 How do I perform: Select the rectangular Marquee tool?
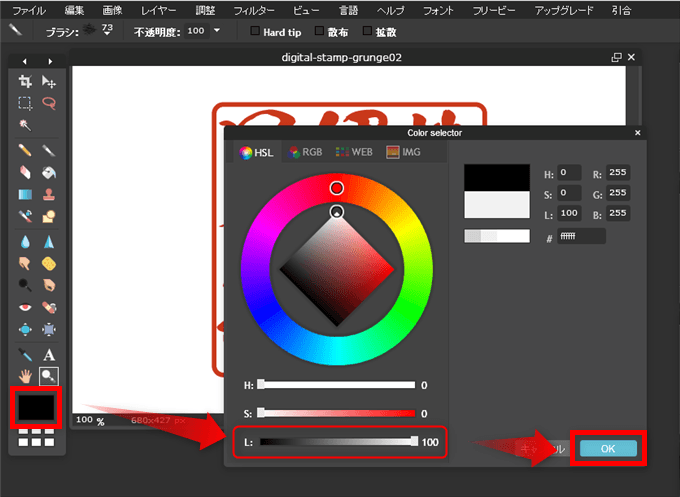[x=25, y=103]
